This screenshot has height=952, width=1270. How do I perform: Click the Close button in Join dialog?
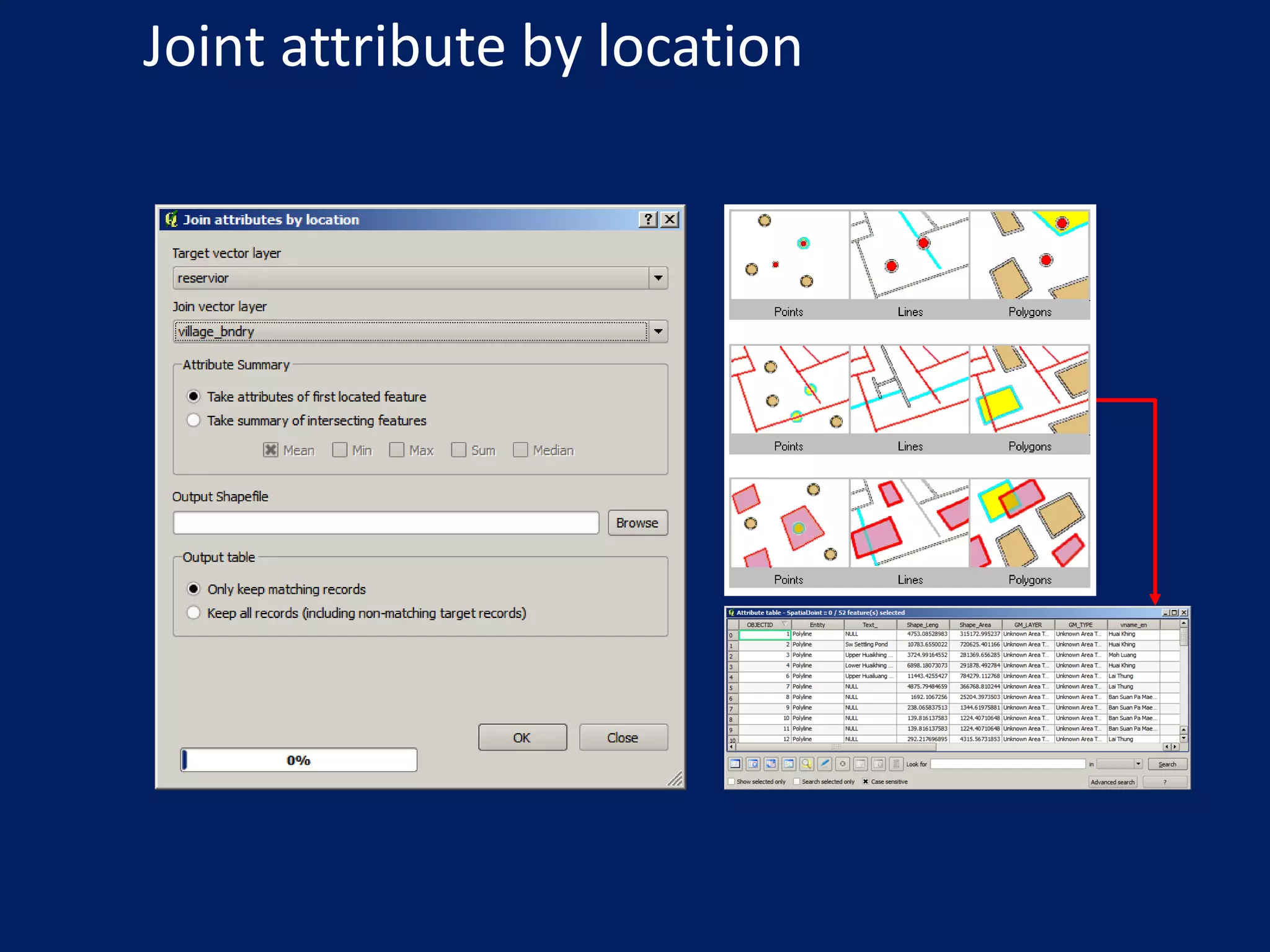pyautogui.click(x=623, y=738)
